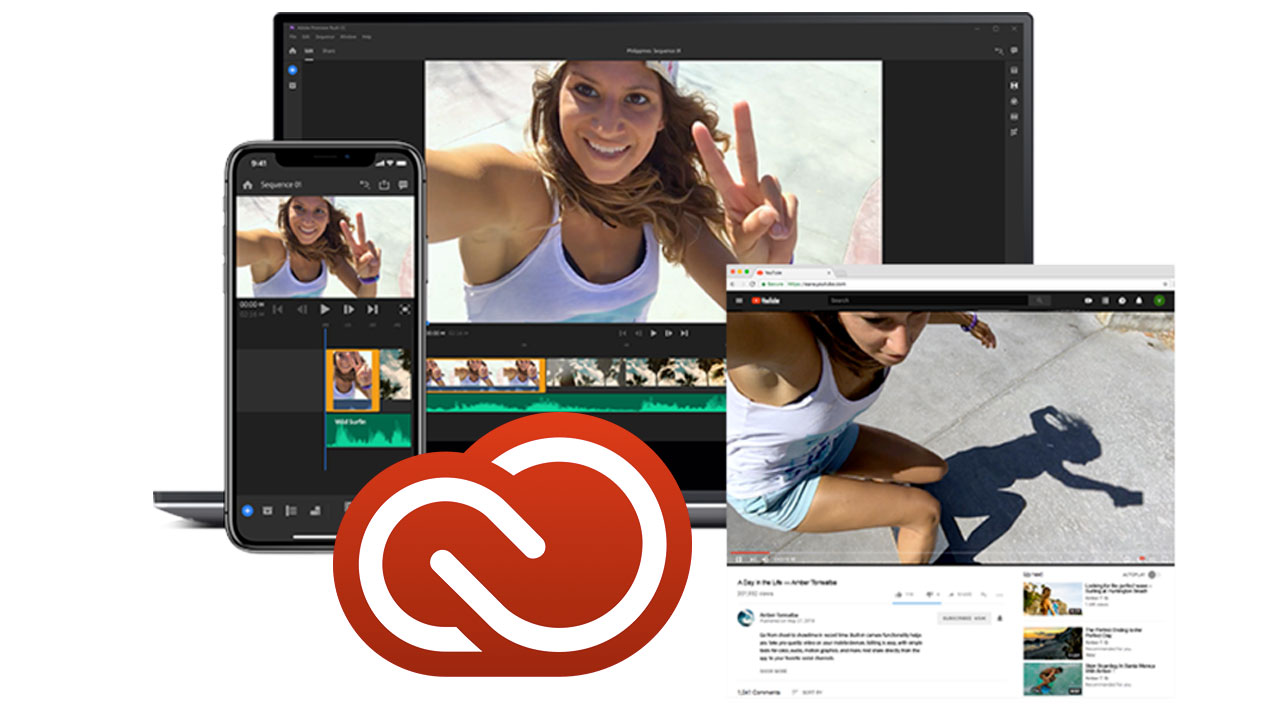Open the Transitions panel icon on laptop
Viewport: 1280px width, 720px height.
tap(1014, 86)
